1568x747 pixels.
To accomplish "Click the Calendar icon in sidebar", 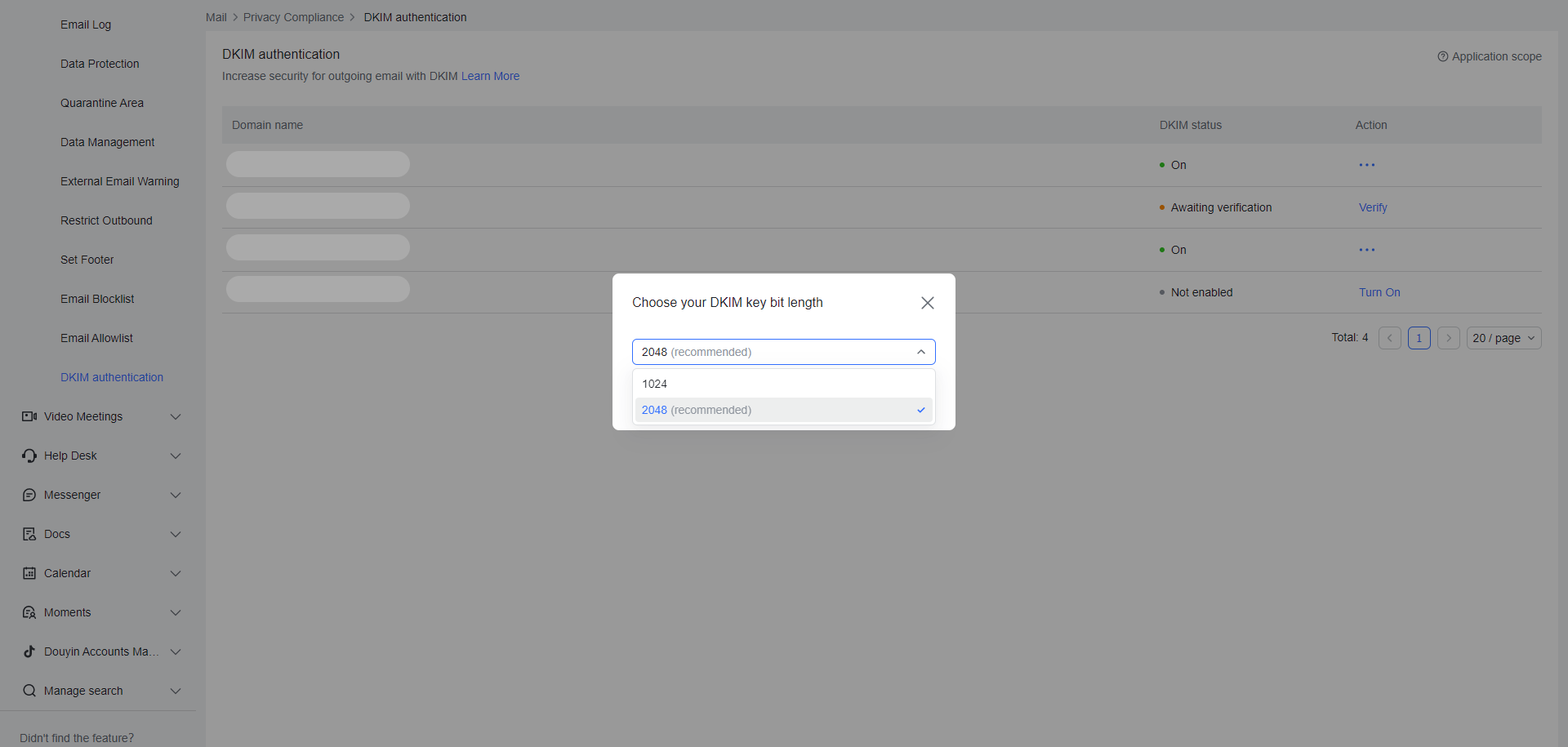I will (x=29, y=573).
